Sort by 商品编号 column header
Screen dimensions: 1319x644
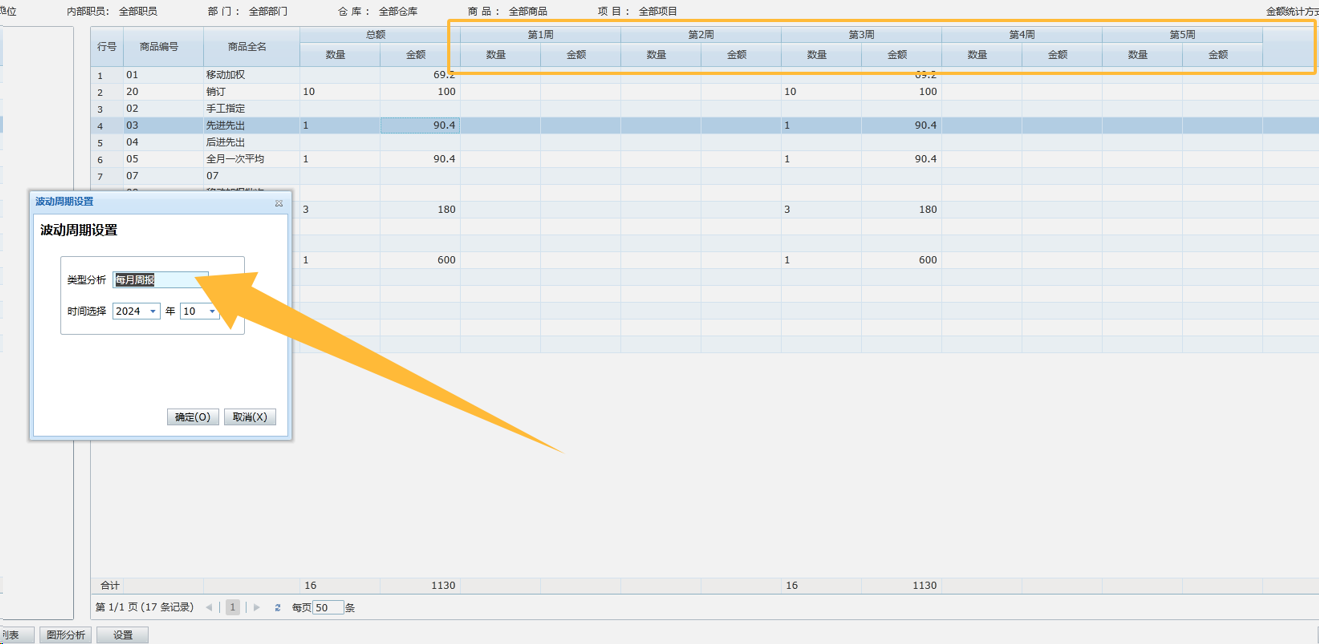159,46
